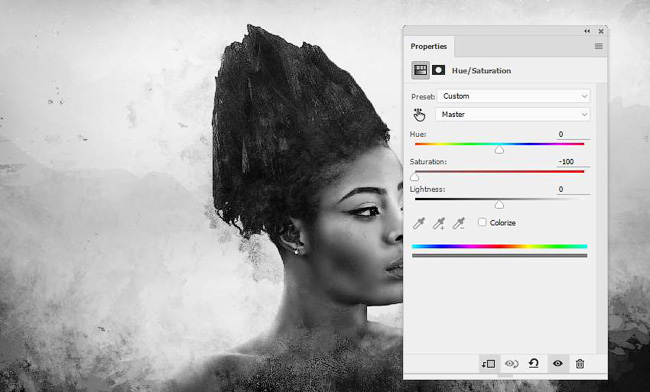This screenshot has height=392, width=650.
Task: Select the Subtract from Sample eyedropper
Action: coord(458,223)
